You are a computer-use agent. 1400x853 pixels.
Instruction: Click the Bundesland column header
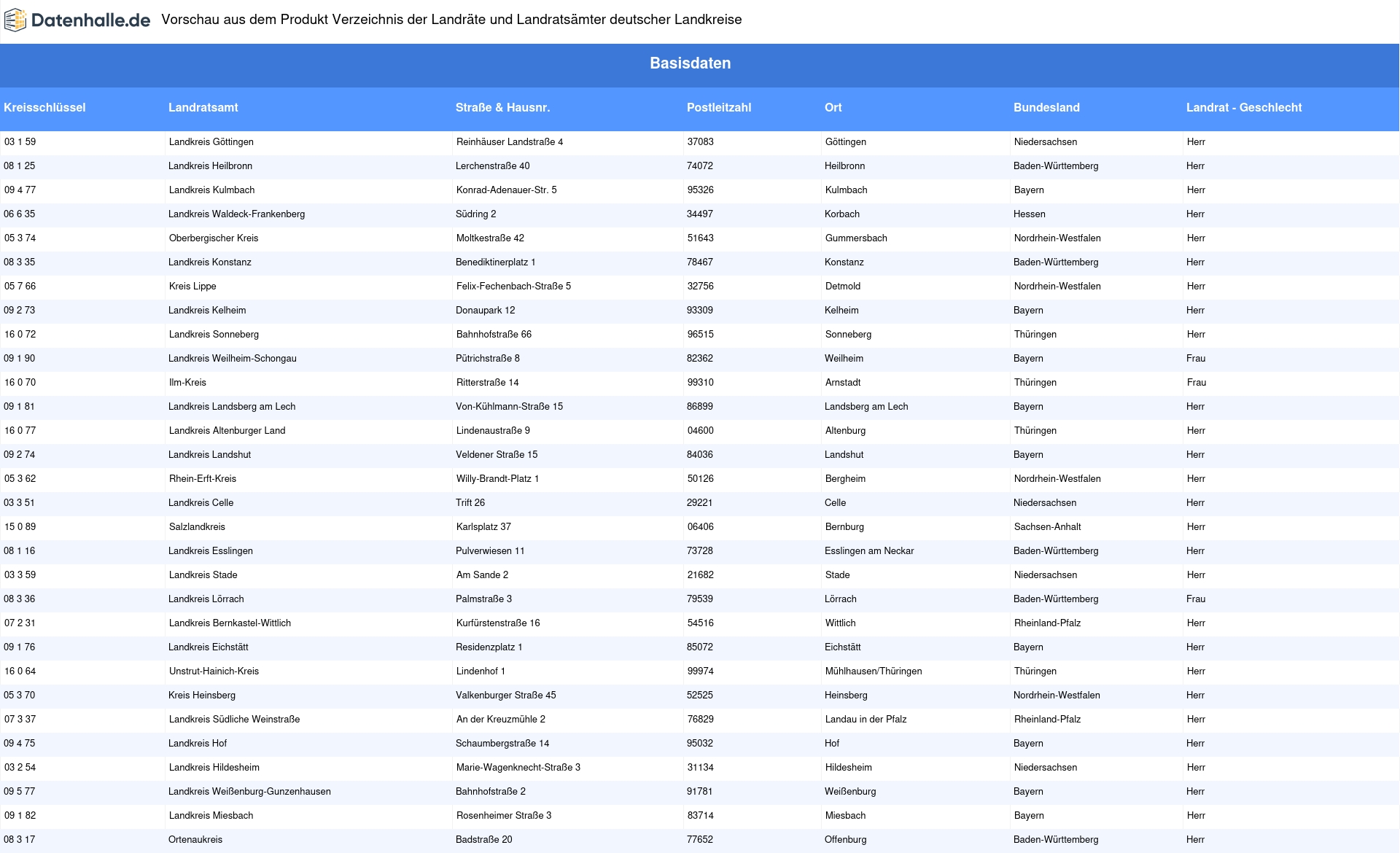1046,107
